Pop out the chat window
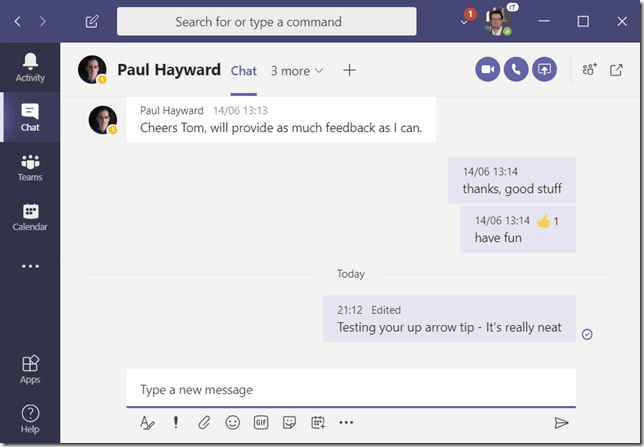 616,70
